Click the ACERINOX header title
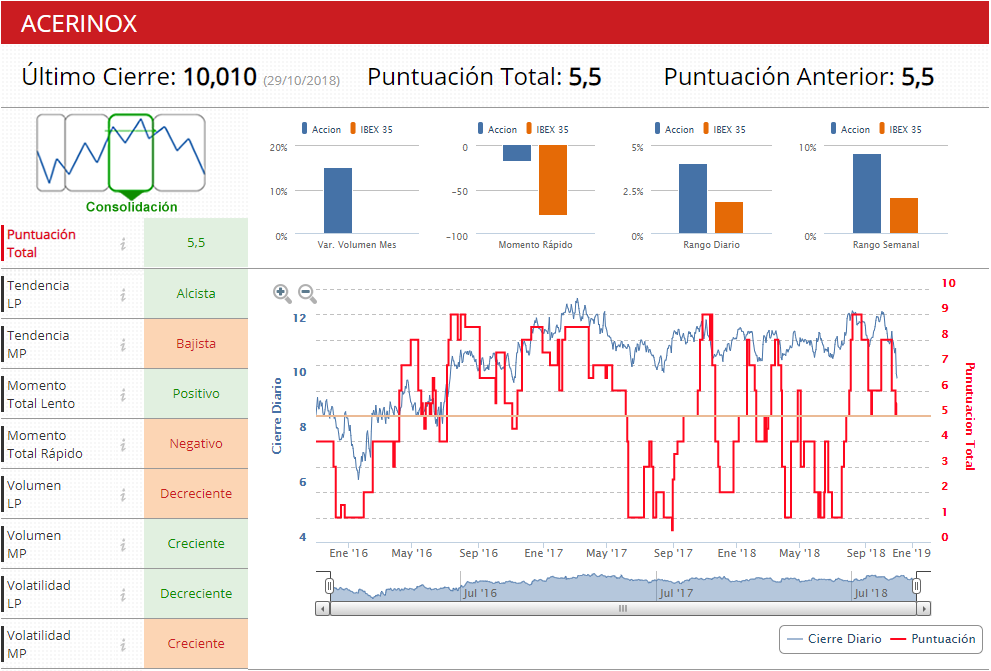 tap(79, 23)
